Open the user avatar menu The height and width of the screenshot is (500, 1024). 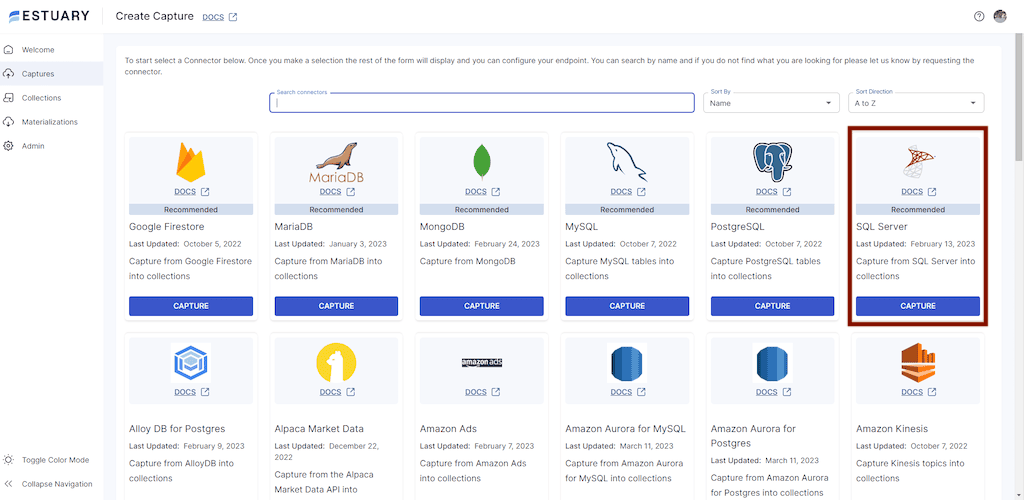(x=1000, y=16)
